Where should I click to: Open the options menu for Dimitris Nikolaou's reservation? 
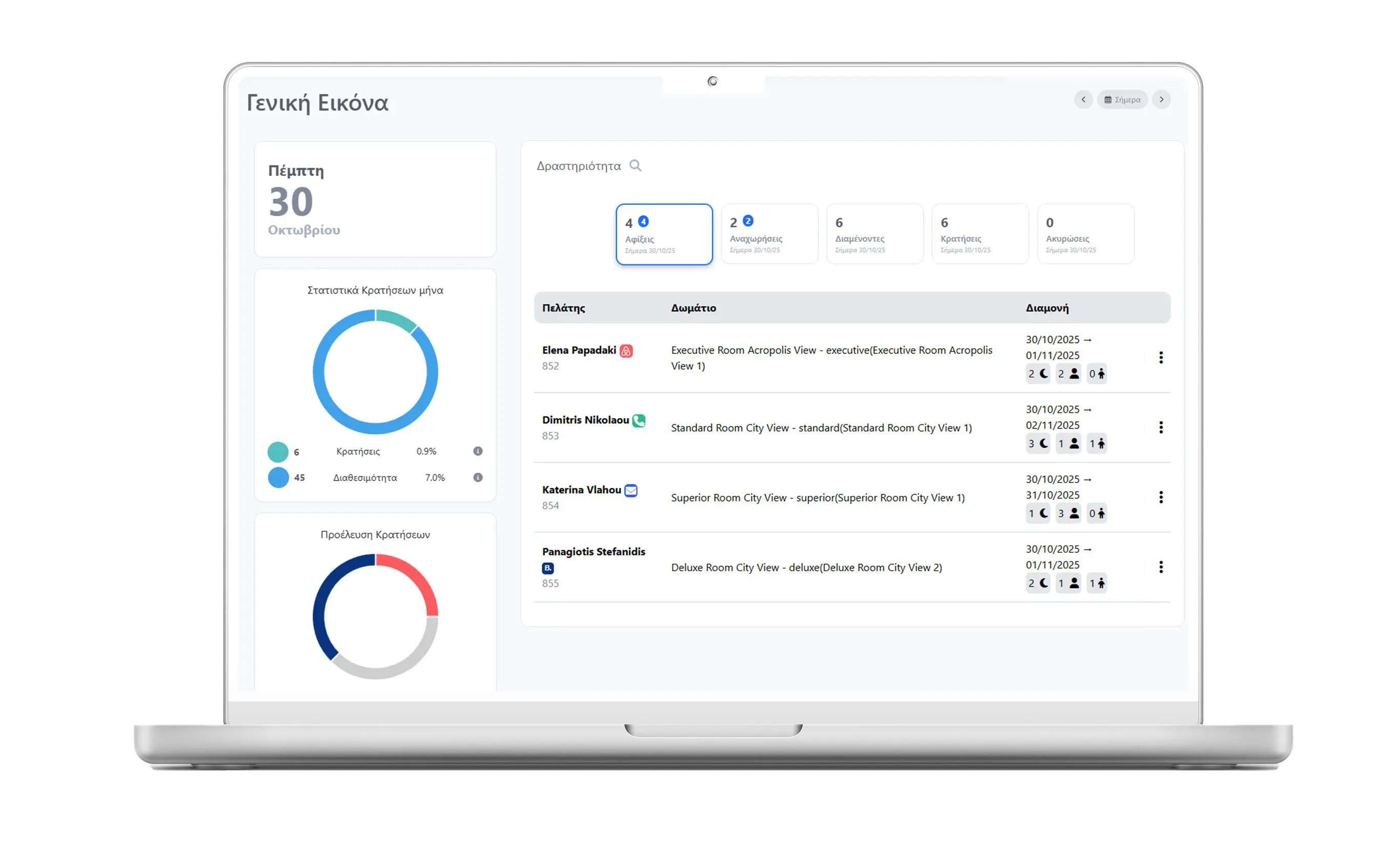1161,427
